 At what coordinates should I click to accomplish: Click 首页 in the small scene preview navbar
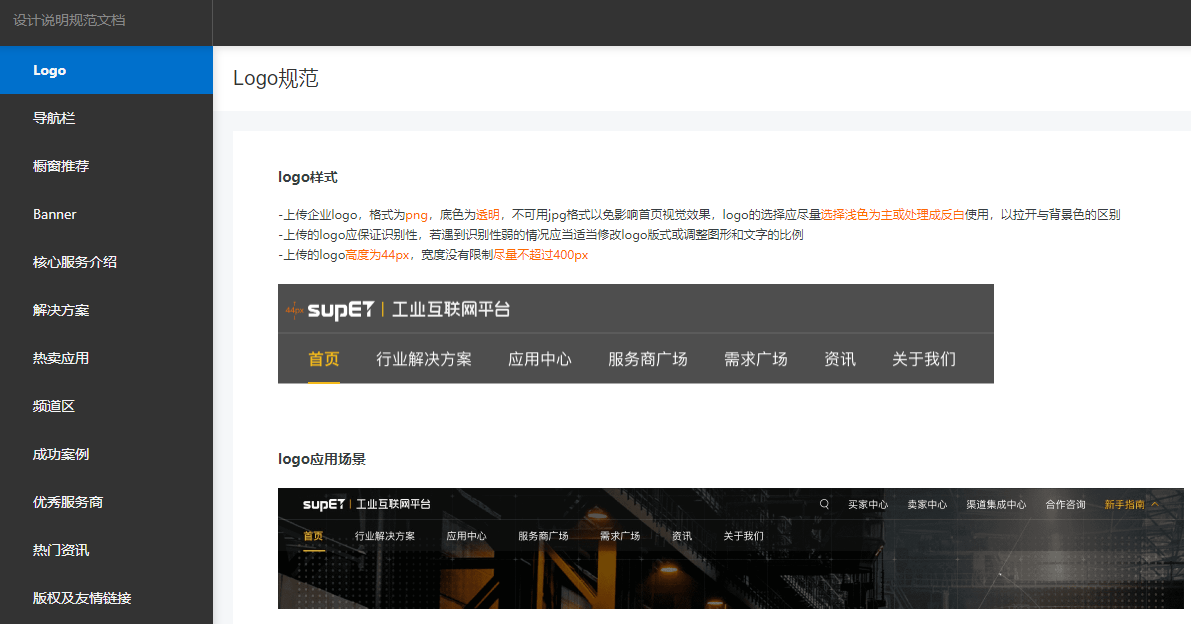tap(313, 536)
